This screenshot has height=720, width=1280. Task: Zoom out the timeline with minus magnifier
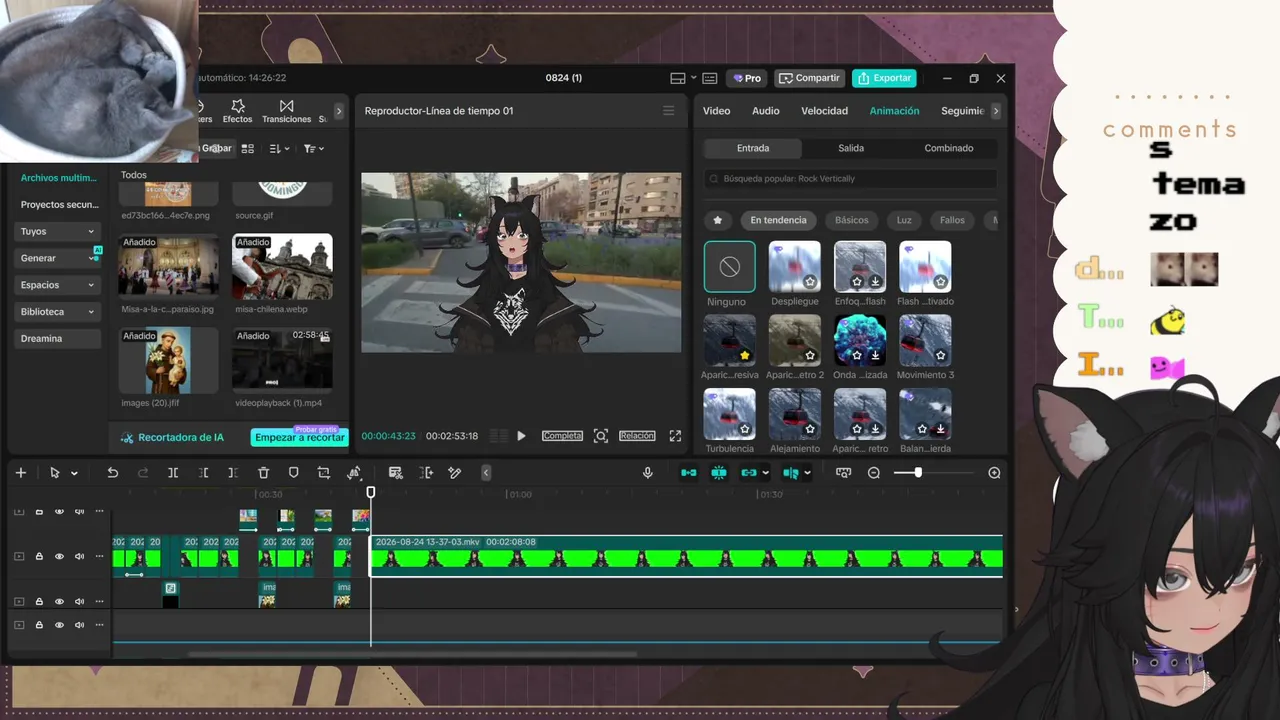coord(874,473)
